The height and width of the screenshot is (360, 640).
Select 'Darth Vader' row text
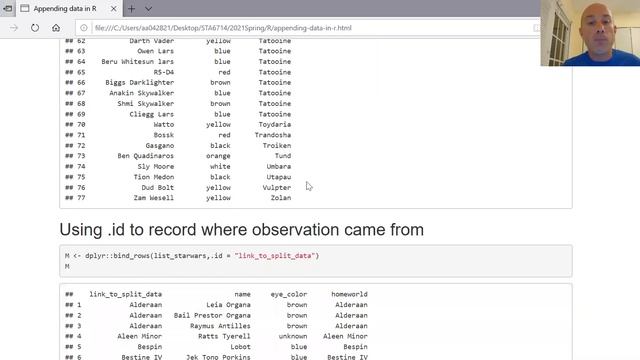[151, 41]
